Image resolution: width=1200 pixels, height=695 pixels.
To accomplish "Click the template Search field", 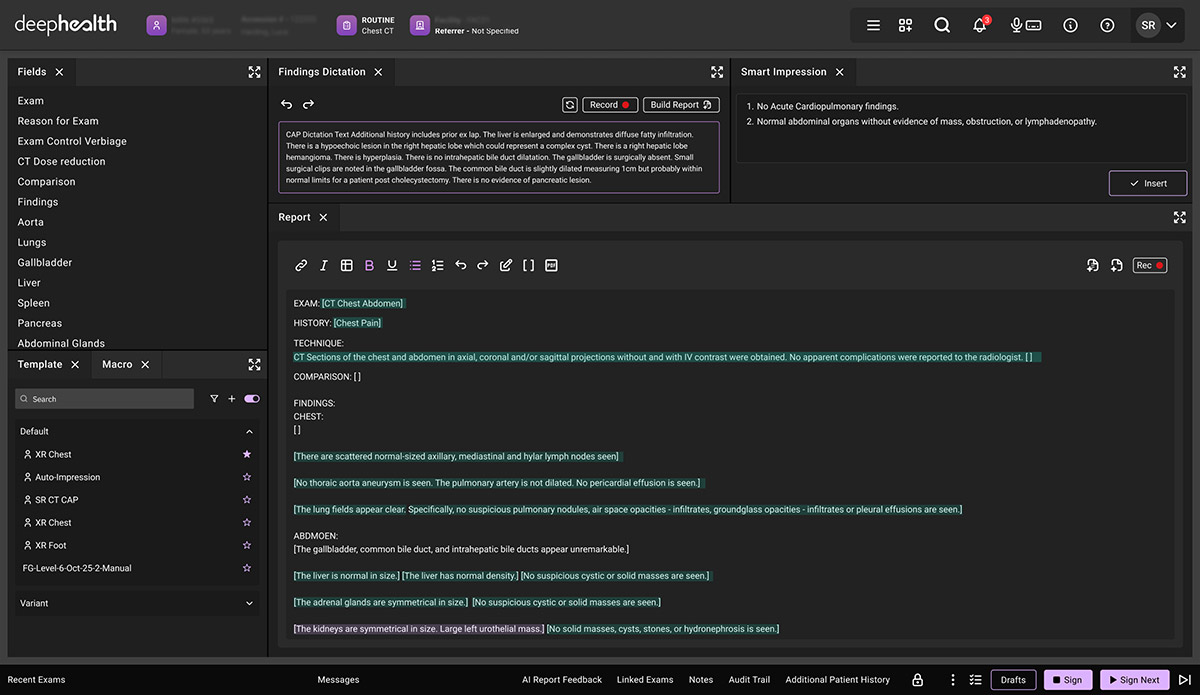I will (105, 398).
